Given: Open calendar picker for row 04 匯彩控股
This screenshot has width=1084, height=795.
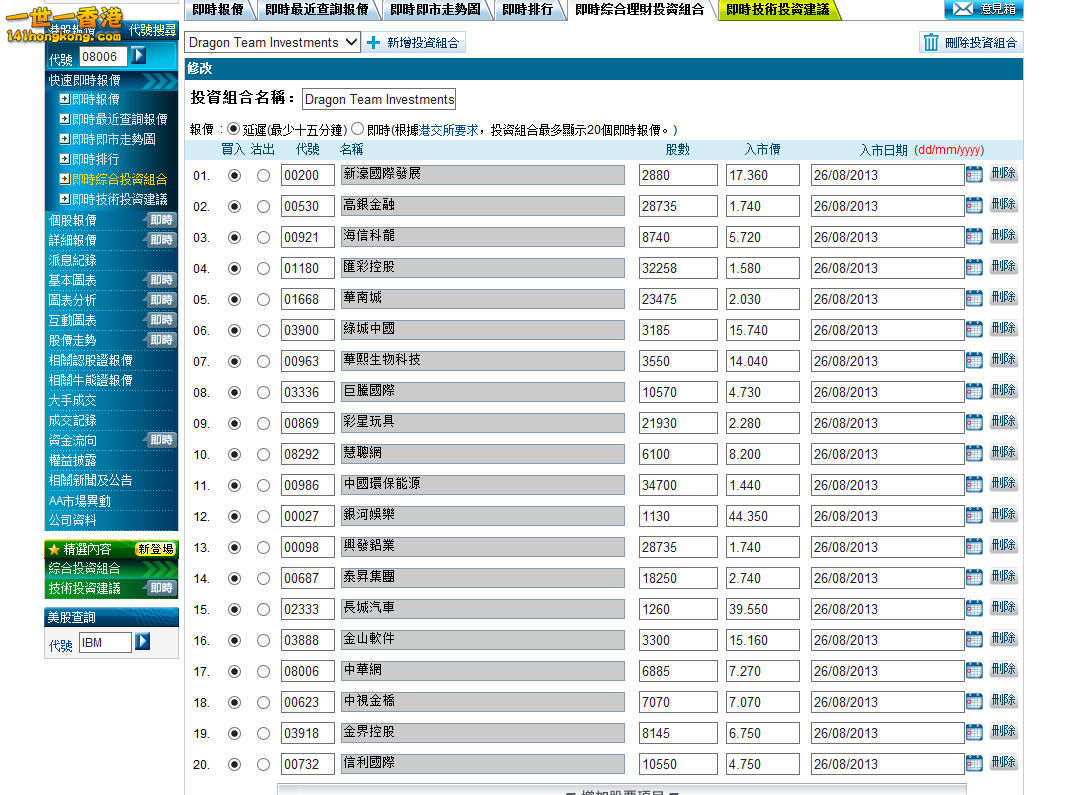Looking at the screenshot, I should coord(974,268).
